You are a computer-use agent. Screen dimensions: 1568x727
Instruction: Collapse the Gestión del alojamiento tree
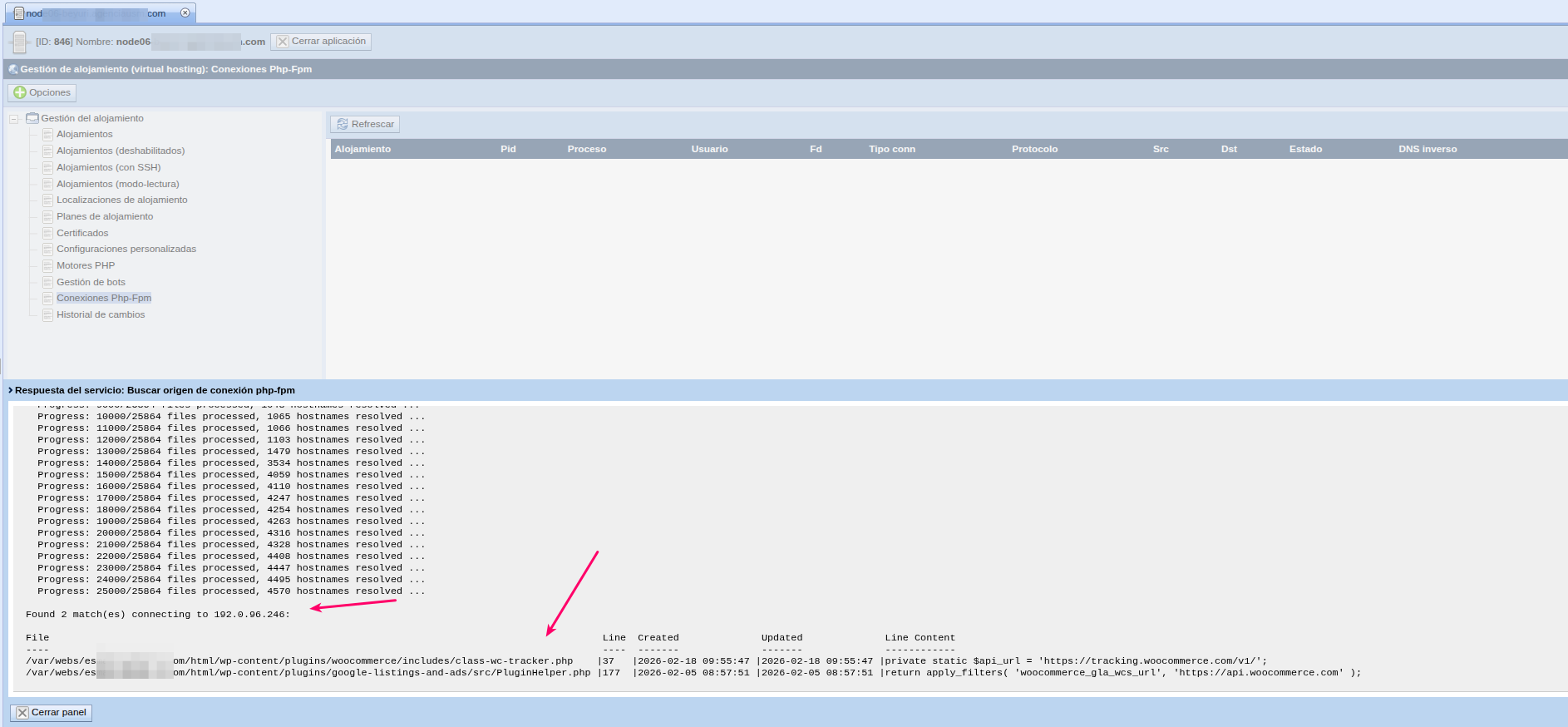(14, 119)
